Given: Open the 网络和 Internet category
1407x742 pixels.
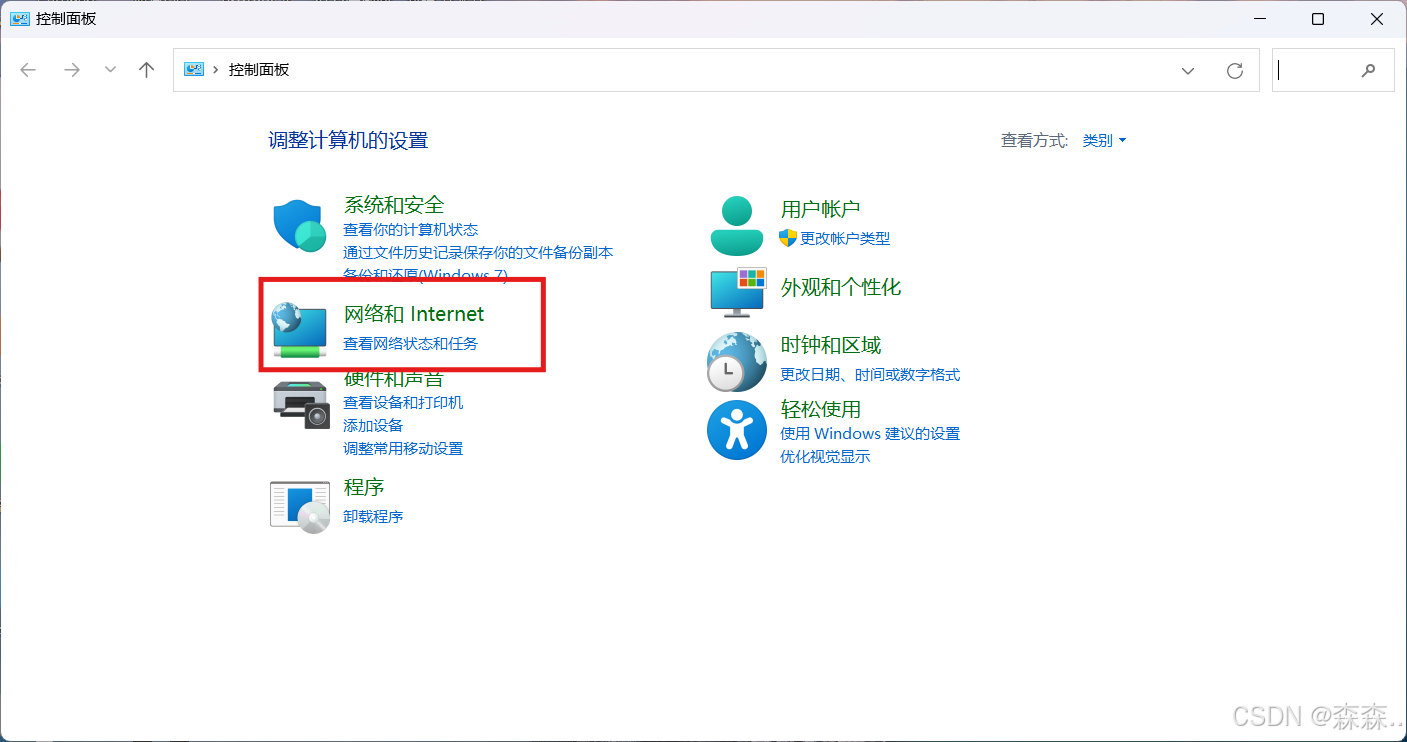Looking at the screenshot, I should [414, 314].
